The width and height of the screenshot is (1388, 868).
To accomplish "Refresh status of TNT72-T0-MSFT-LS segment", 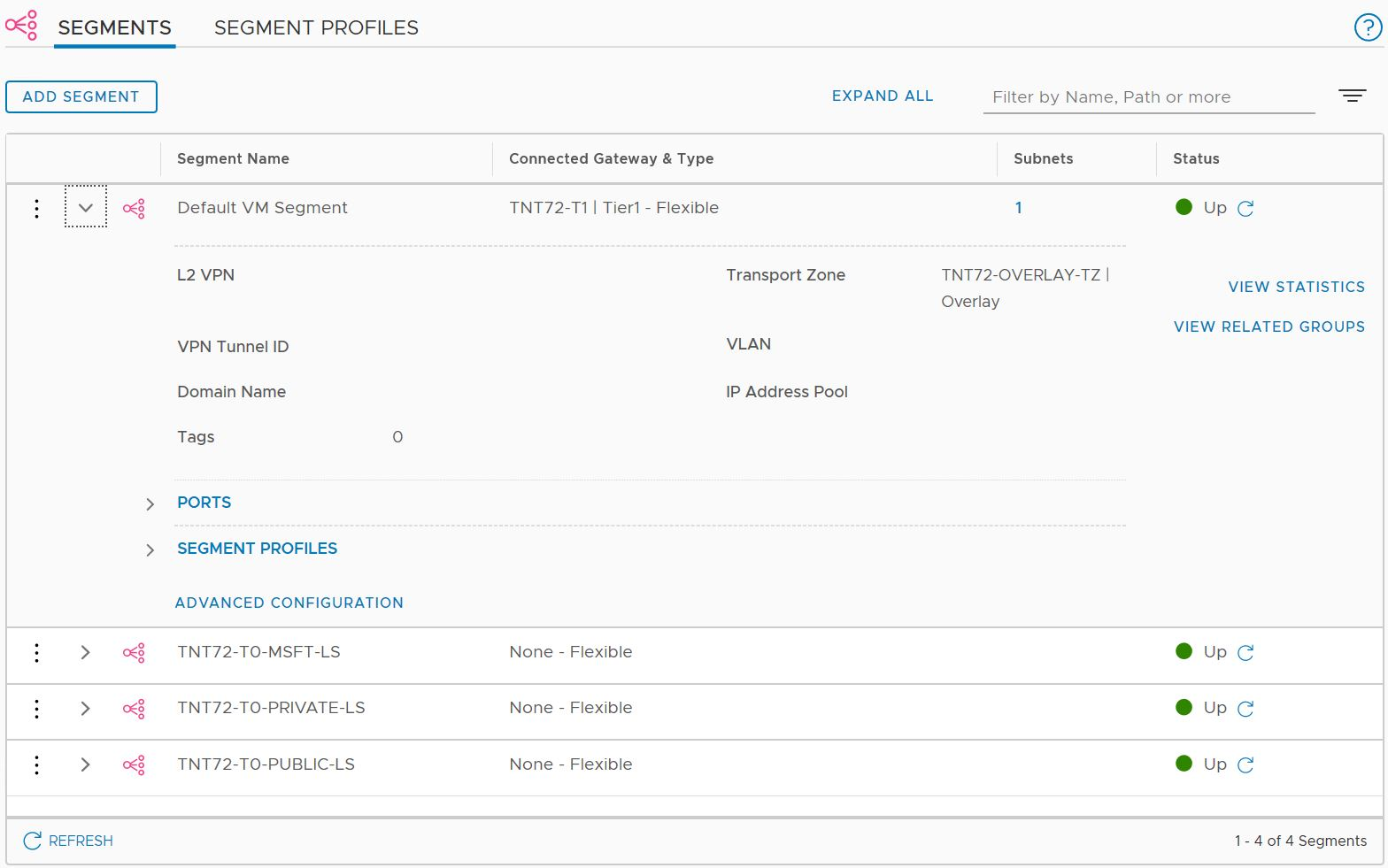I will [x=1245, y=653].
